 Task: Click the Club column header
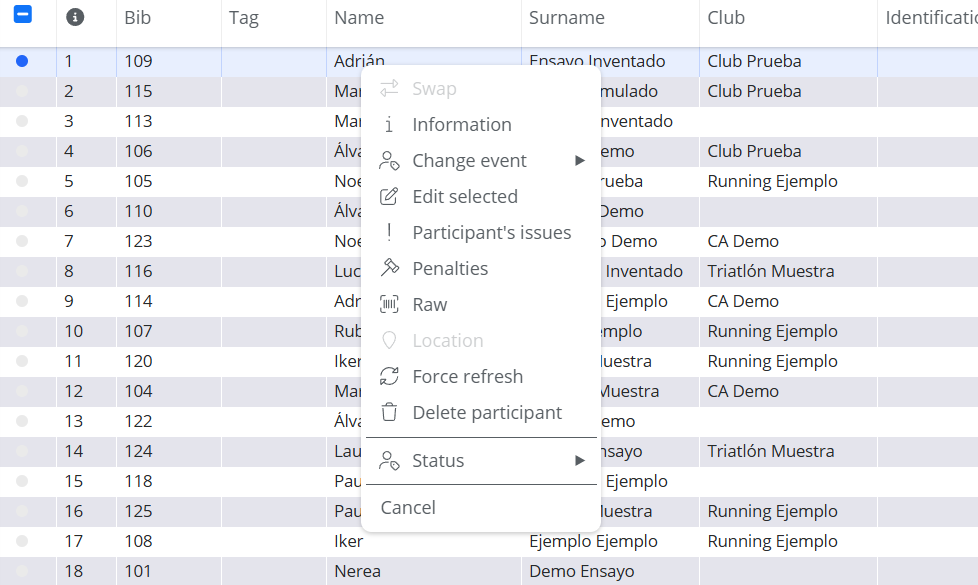[x=725, y=17]
